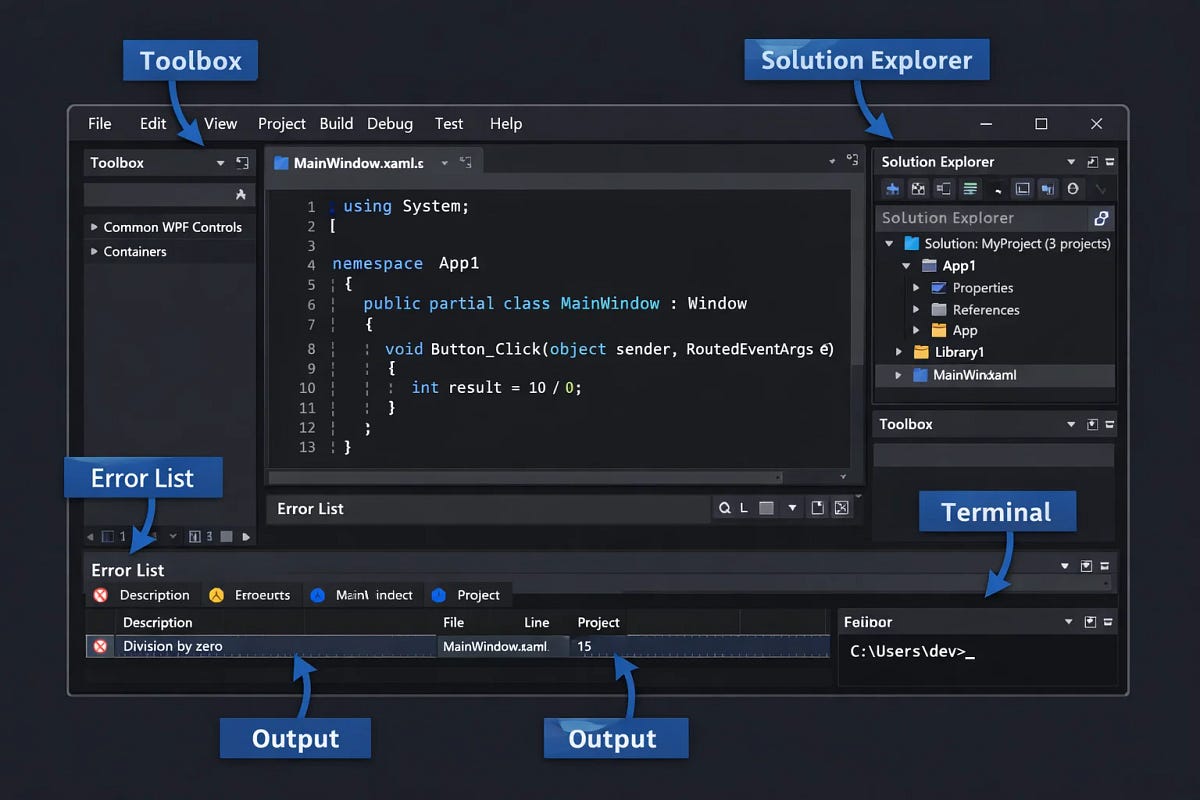Open the Debug menu

coord(389,123)
